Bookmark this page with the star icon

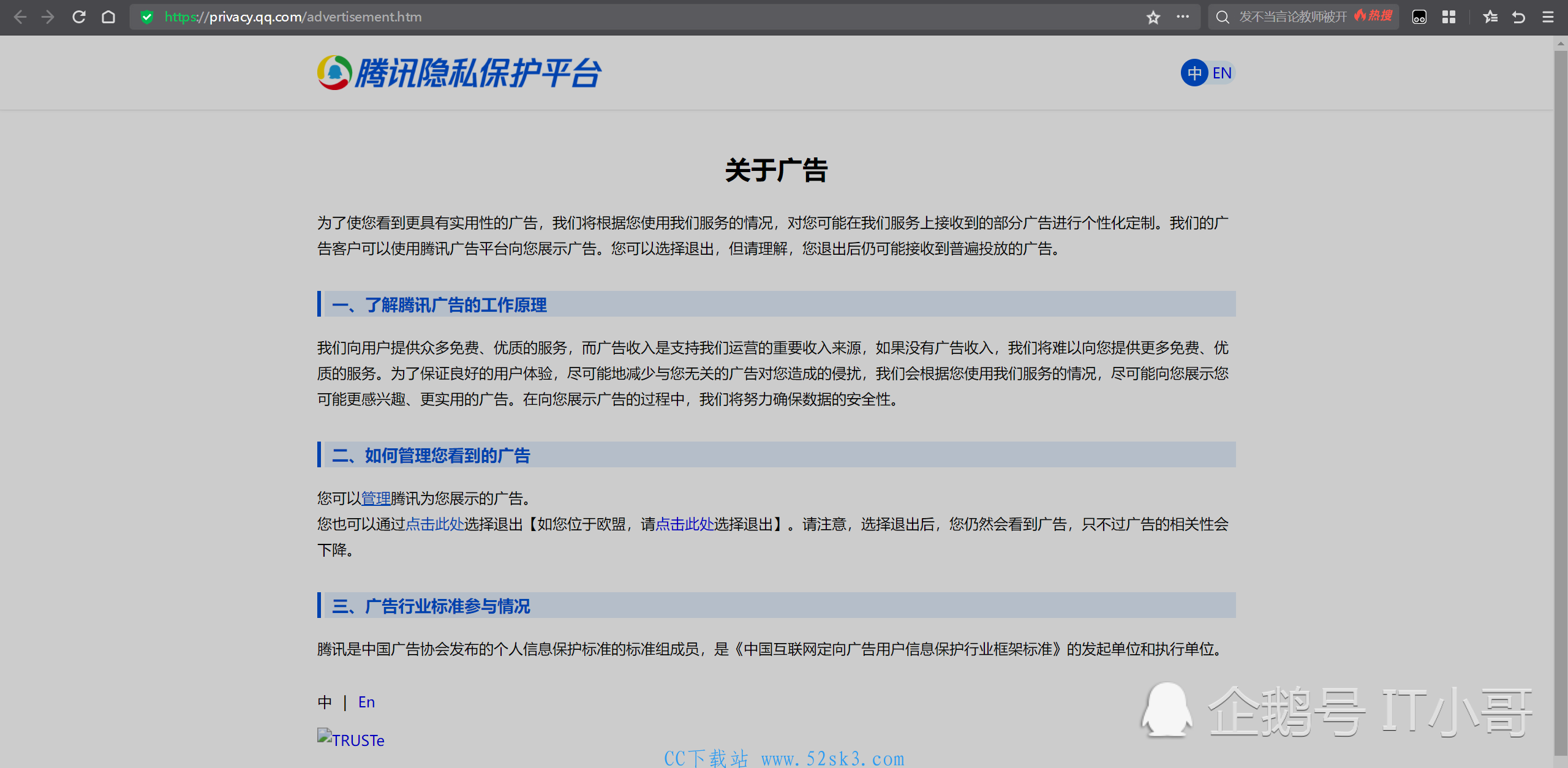click(1153, 17)
